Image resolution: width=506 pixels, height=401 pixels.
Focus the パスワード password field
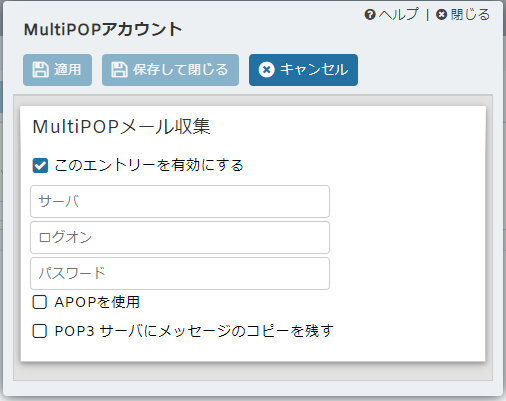coord(180,273)
